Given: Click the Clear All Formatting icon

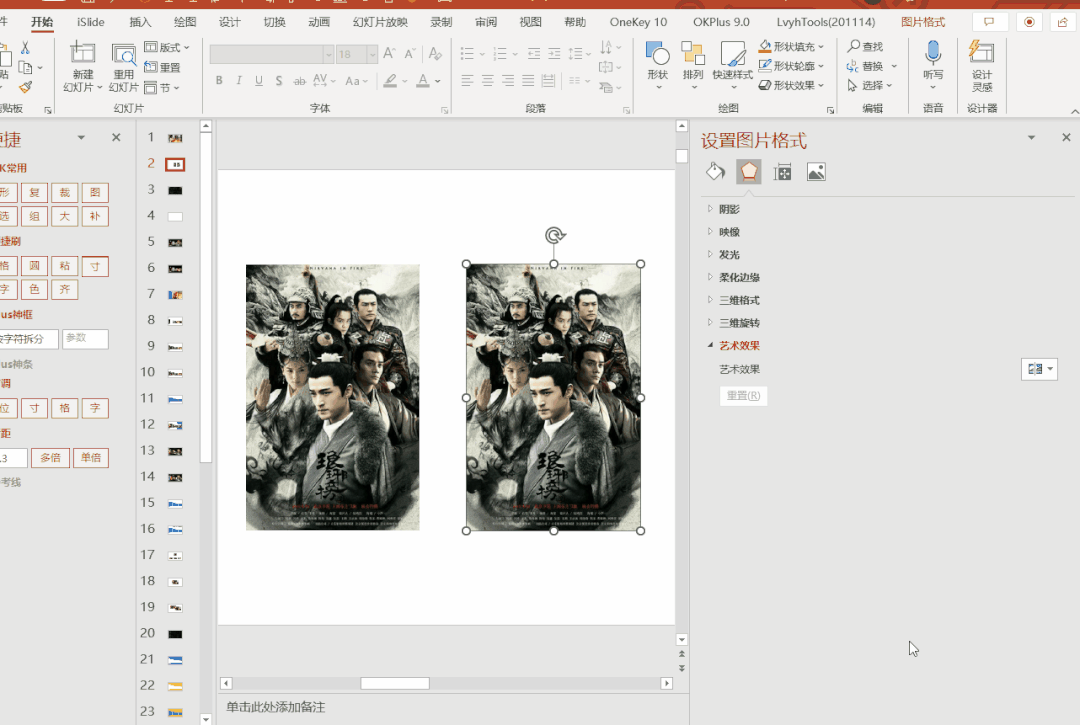Looking at the screenshot, I should pyautogui.click(x=435, y=54).
